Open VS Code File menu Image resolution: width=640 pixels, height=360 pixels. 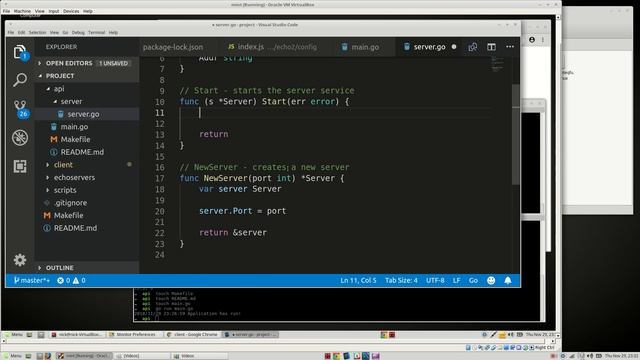pos(11,33)
